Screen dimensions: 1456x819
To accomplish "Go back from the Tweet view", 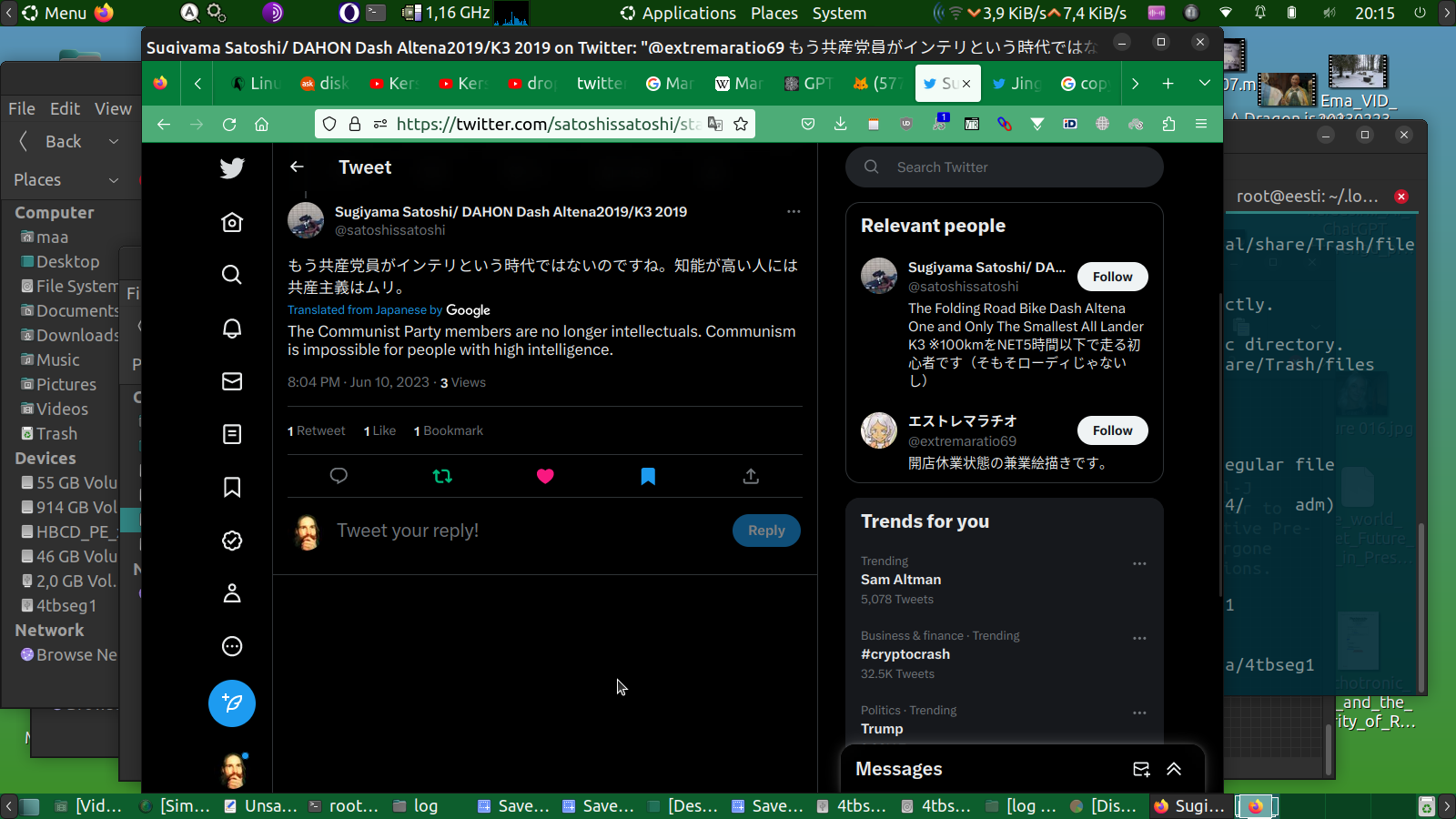I will (297, 167).
